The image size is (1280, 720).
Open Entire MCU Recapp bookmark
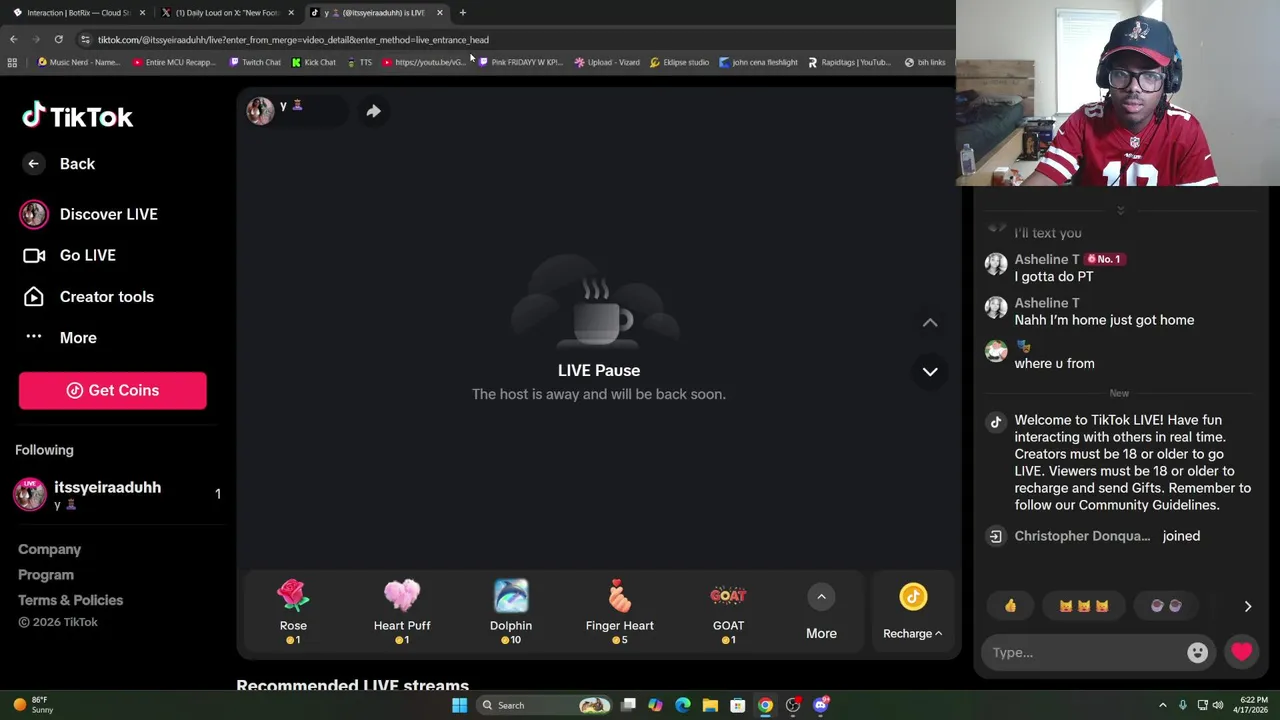tap(173, 62)
